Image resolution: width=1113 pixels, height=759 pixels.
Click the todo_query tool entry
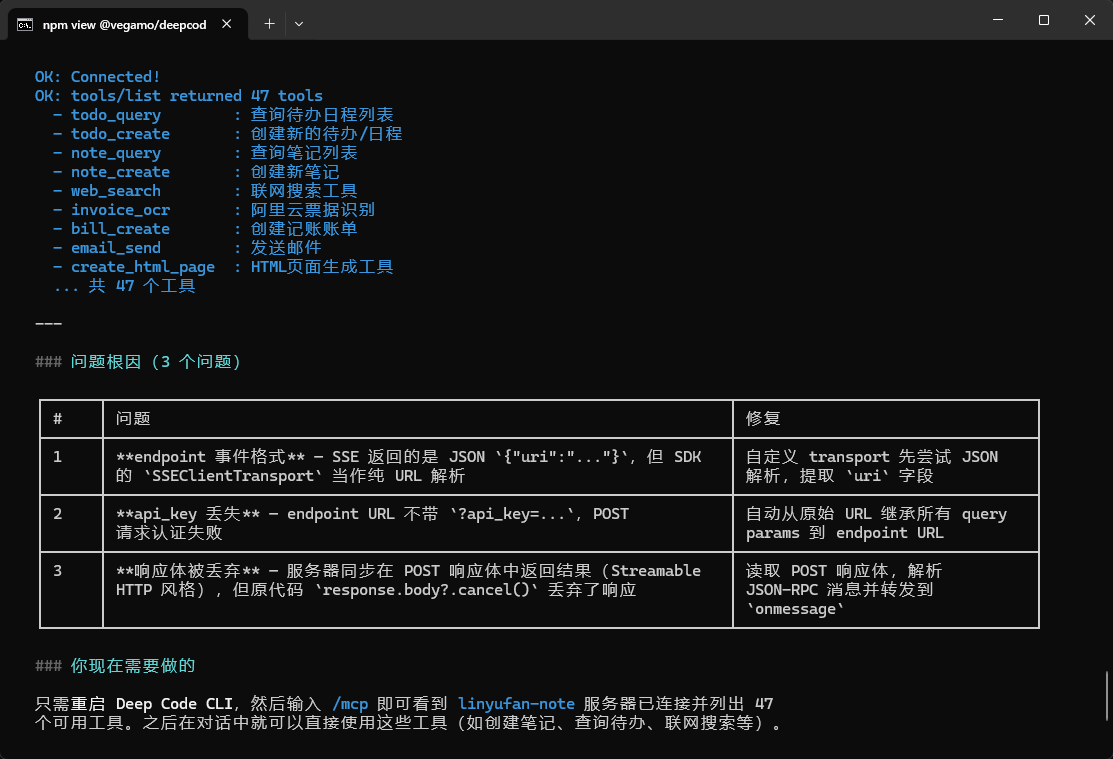(x=116, y=114)
